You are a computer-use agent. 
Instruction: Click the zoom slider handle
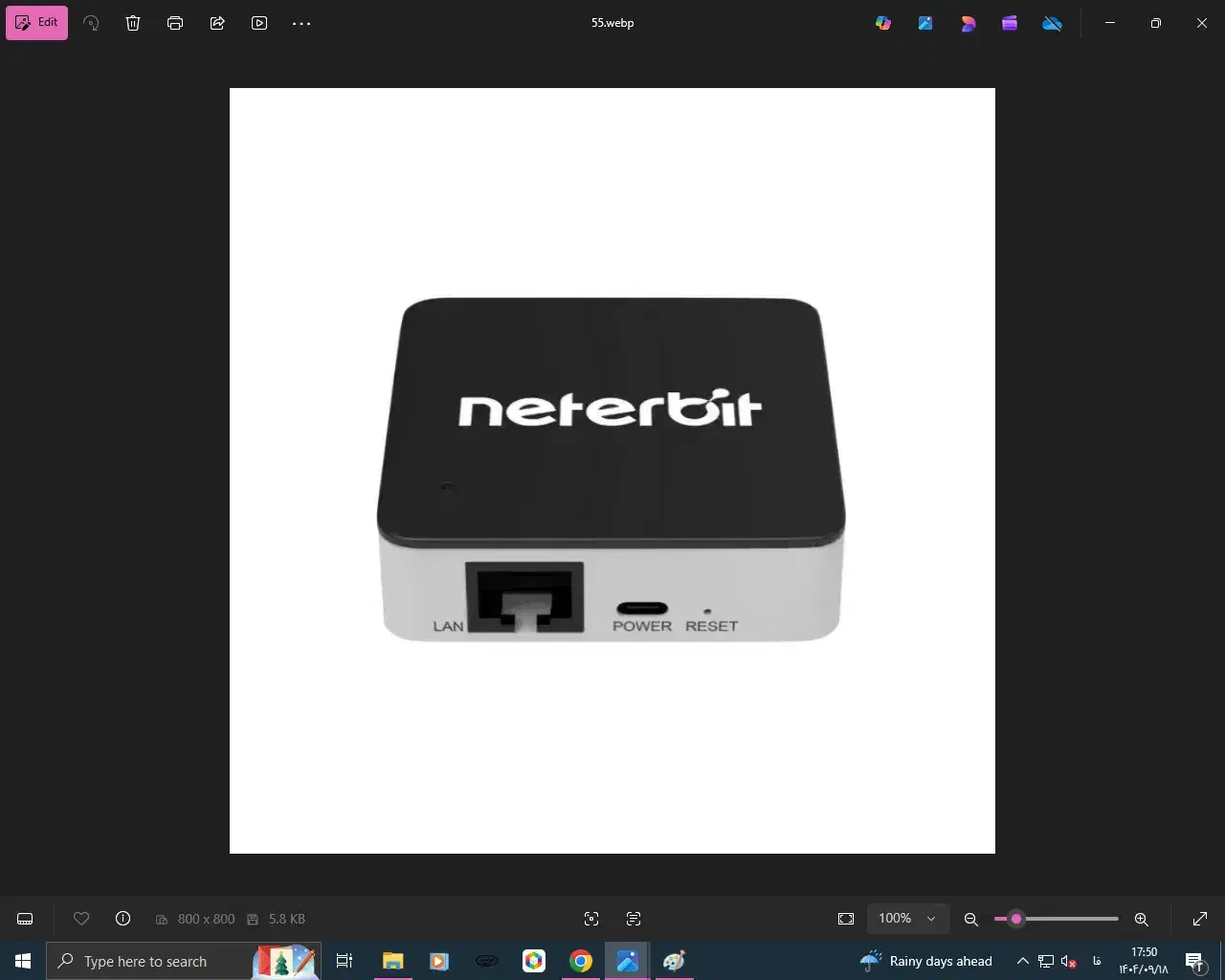click(x=1016, y=919)
